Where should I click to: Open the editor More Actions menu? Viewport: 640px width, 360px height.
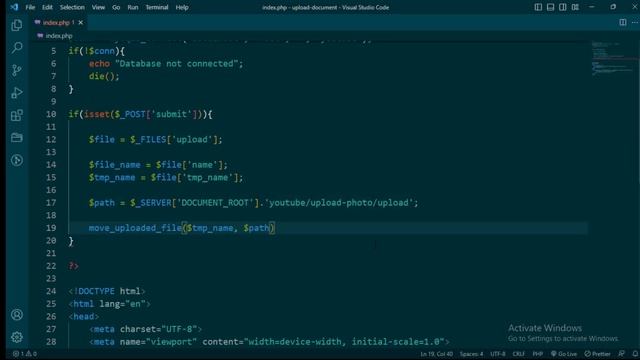635,22
